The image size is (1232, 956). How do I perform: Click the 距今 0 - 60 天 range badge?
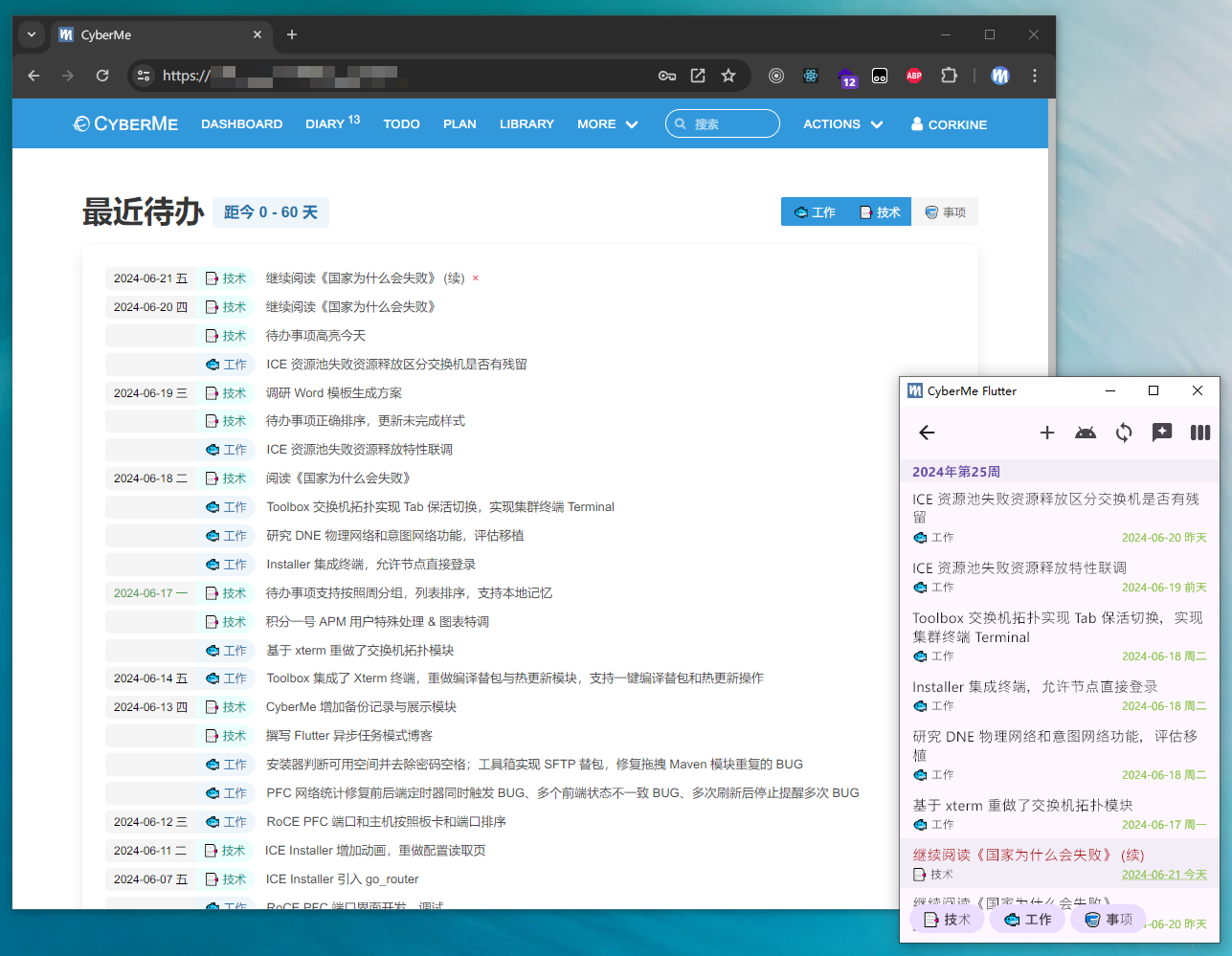[x=271, y=212]
